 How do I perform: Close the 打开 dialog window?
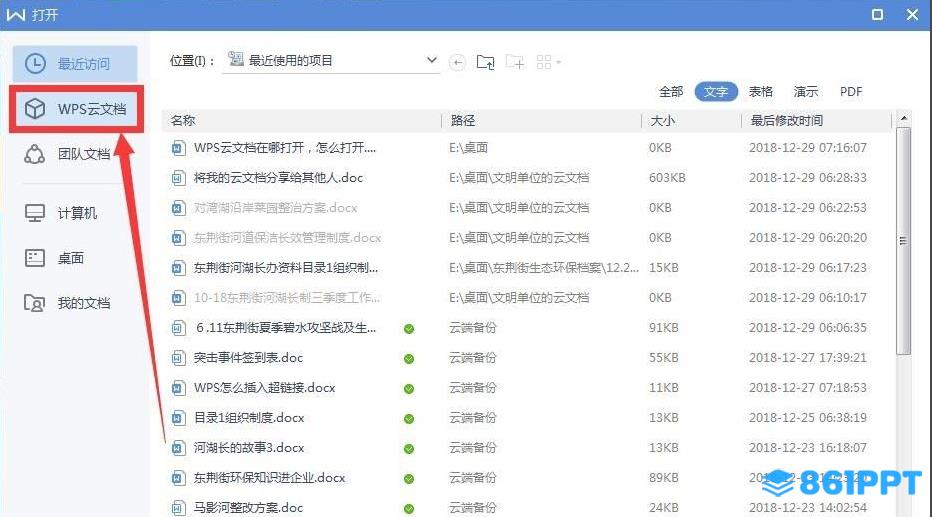[912, 14]
